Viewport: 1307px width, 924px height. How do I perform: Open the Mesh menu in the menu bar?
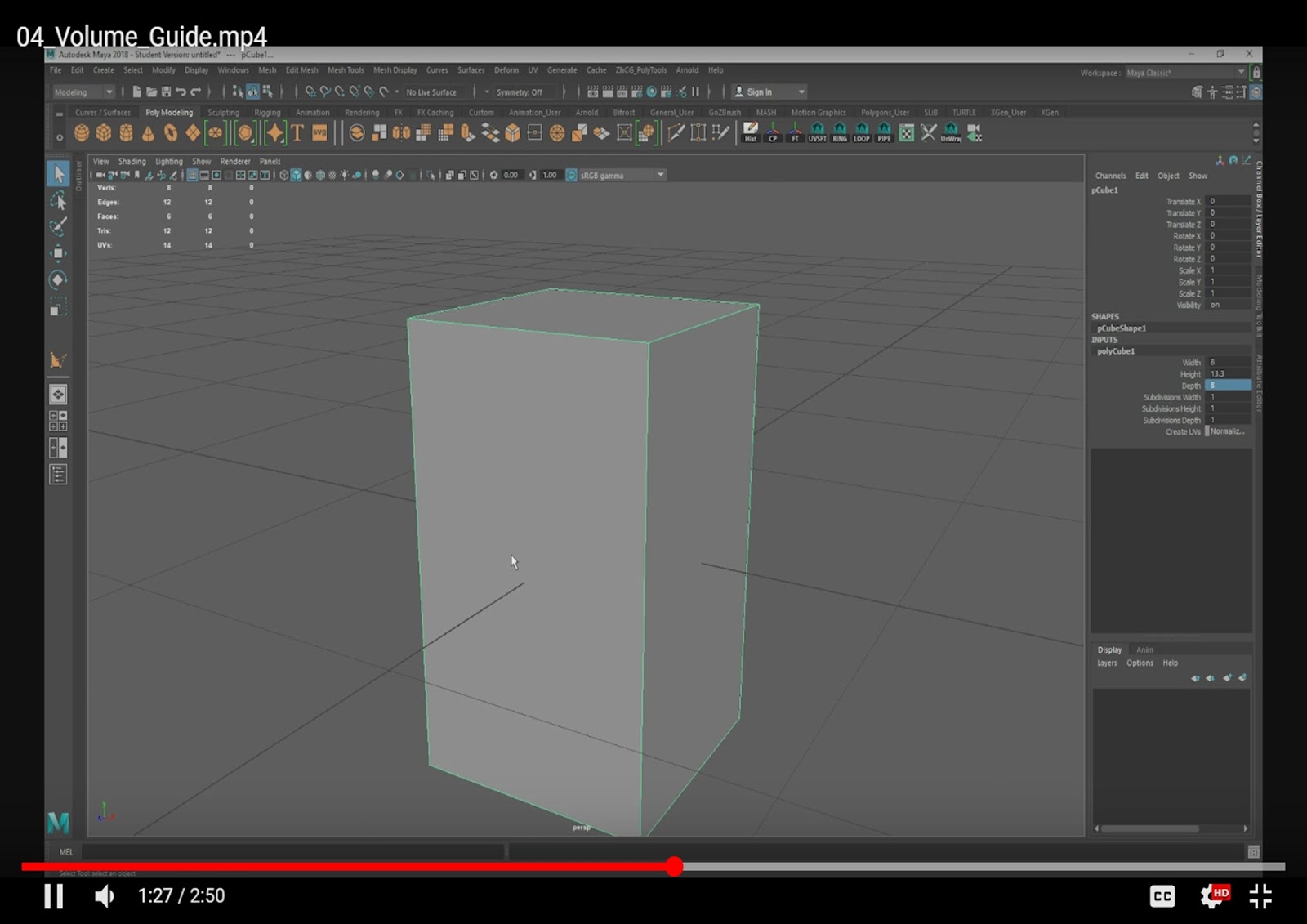(x=267, y=70)
